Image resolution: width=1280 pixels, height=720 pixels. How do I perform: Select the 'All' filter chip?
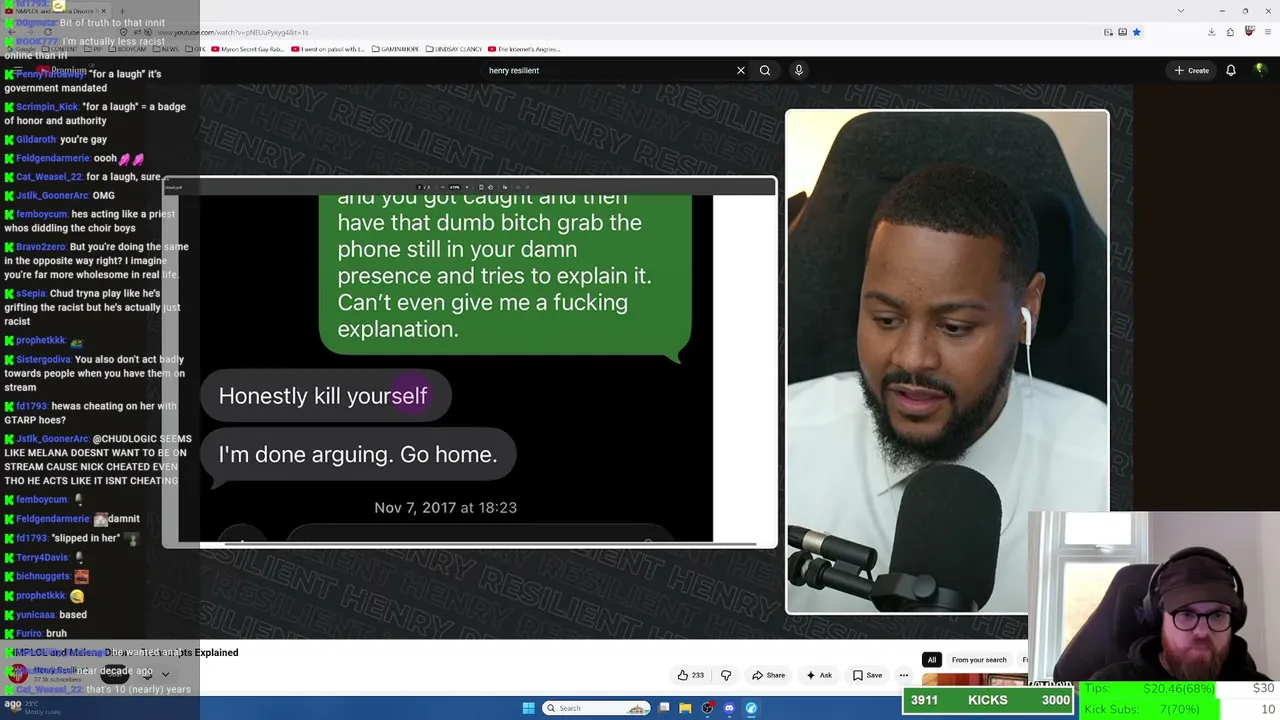[932, 660]
